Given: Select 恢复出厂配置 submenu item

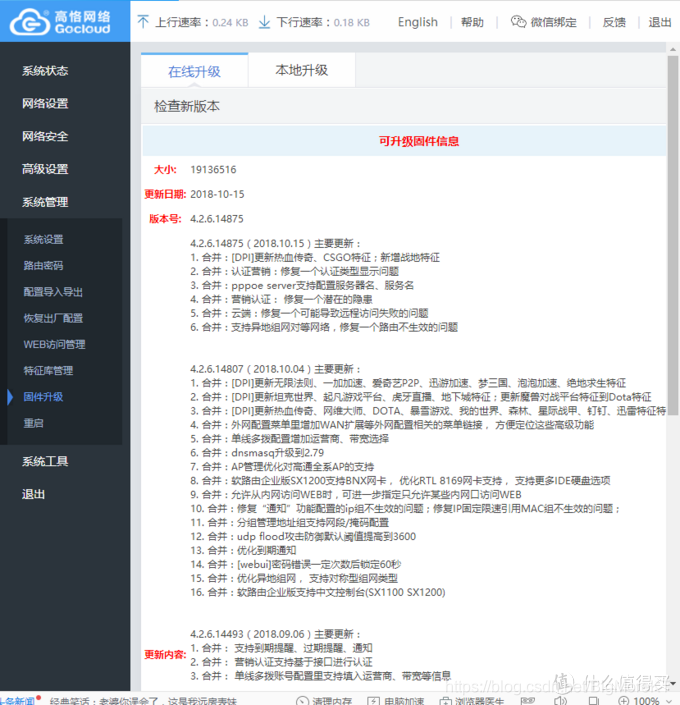Looking at the screenshot, I should click(x=53, y=318).
